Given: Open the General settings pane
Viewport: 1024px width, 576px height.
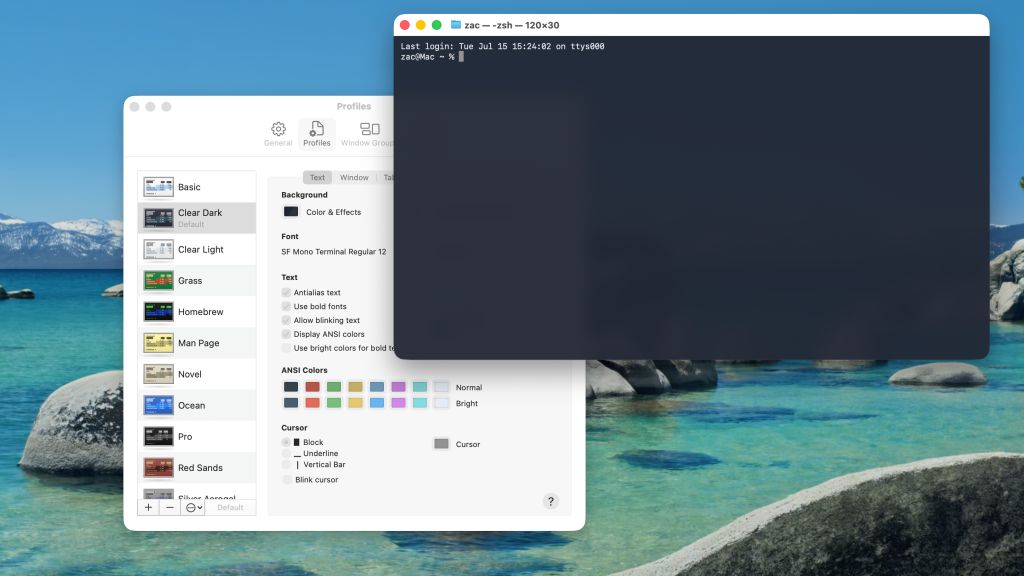Looking at the screenshot, I should 278,135.
